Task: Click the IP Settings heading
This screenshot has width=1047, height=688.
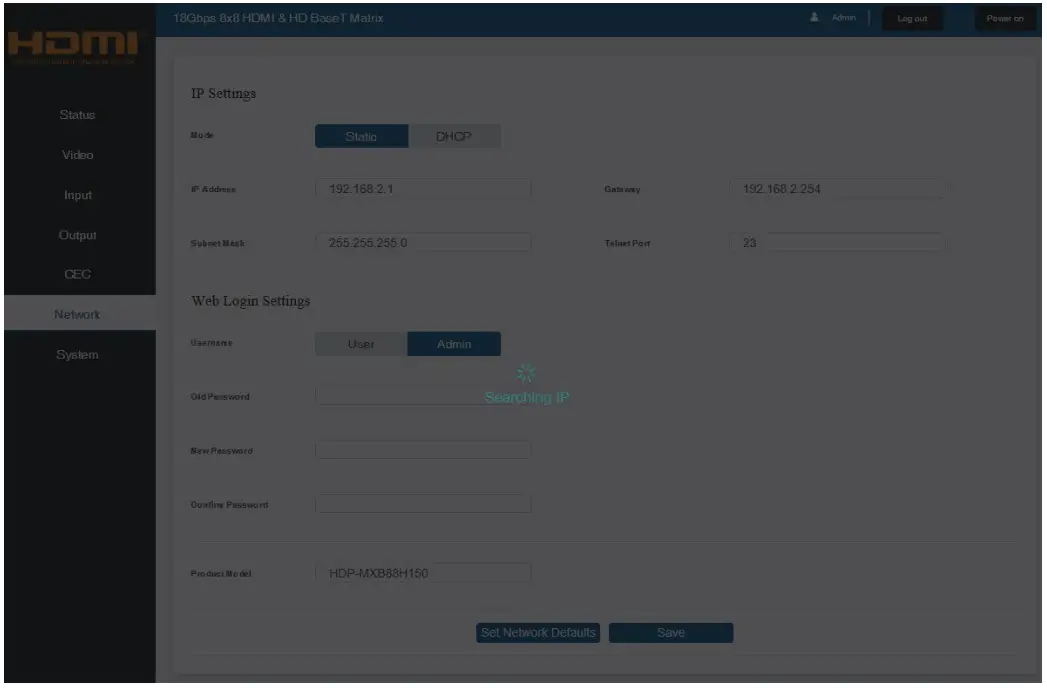Action: (x=224, y=94)
